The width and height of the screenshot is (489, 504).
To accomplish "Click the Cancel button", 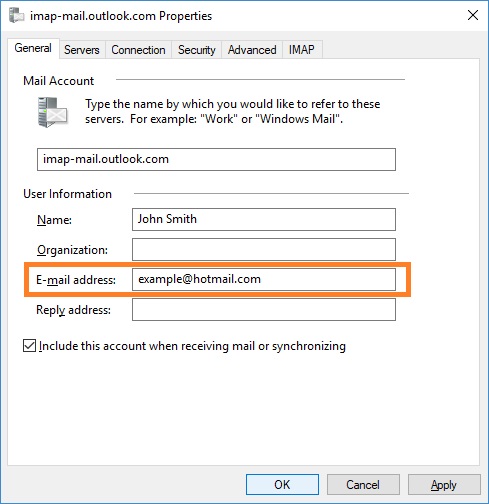I will click(363, 485).
